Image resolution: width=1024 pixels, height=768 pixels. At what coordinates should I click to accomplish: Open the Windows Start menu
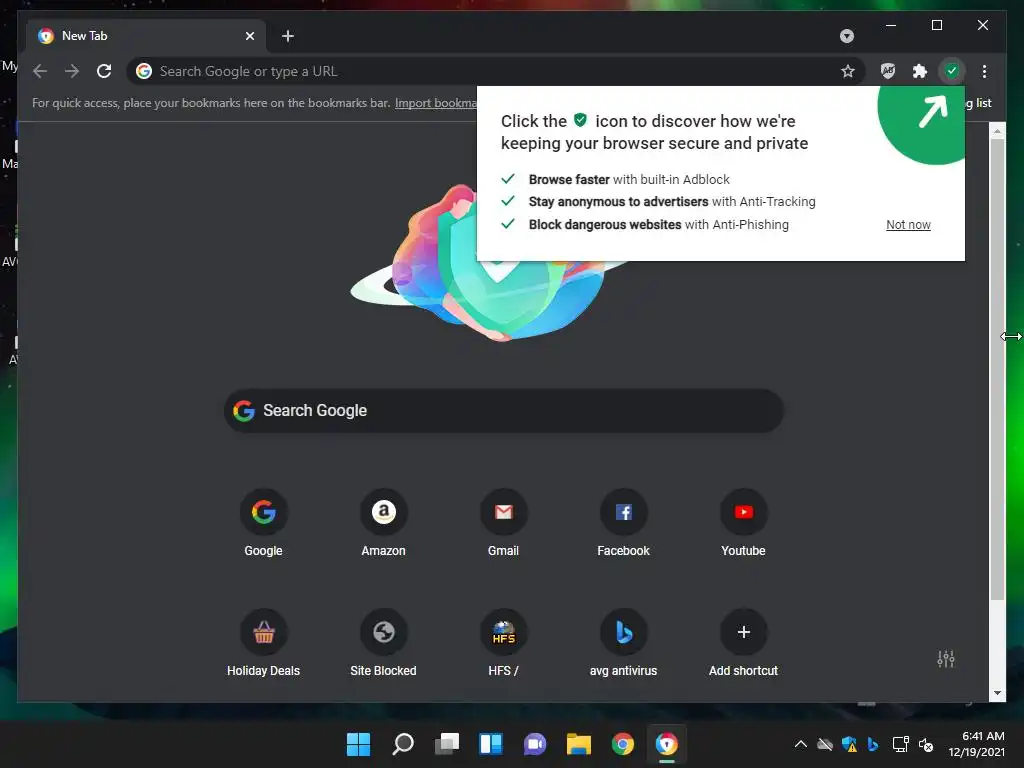(358, 744)
